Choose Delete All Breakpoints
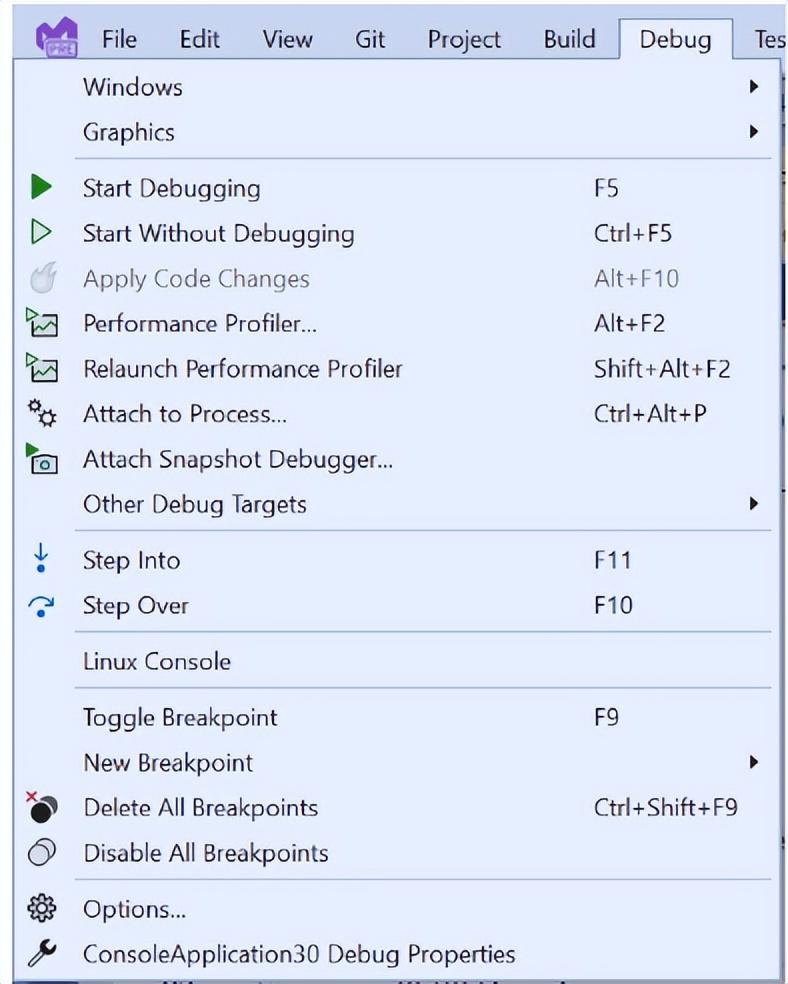 [397, 808]
